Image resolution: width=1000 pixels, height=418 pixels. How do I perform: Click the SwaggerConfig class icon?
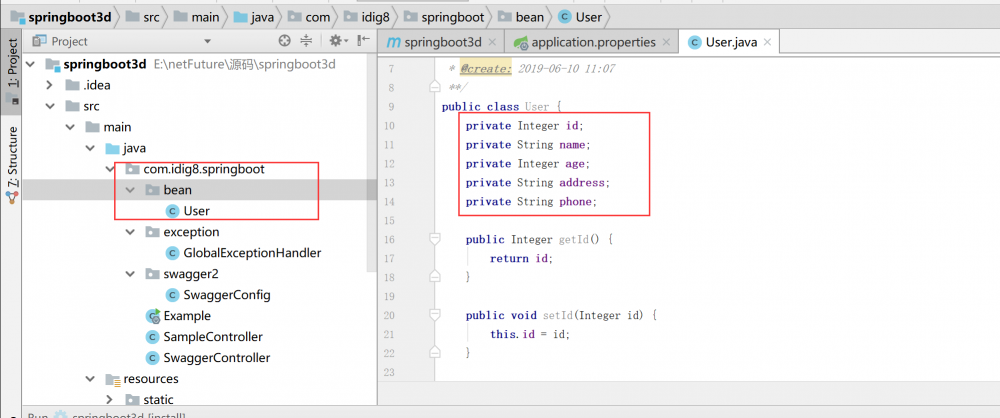click(172, 295)
